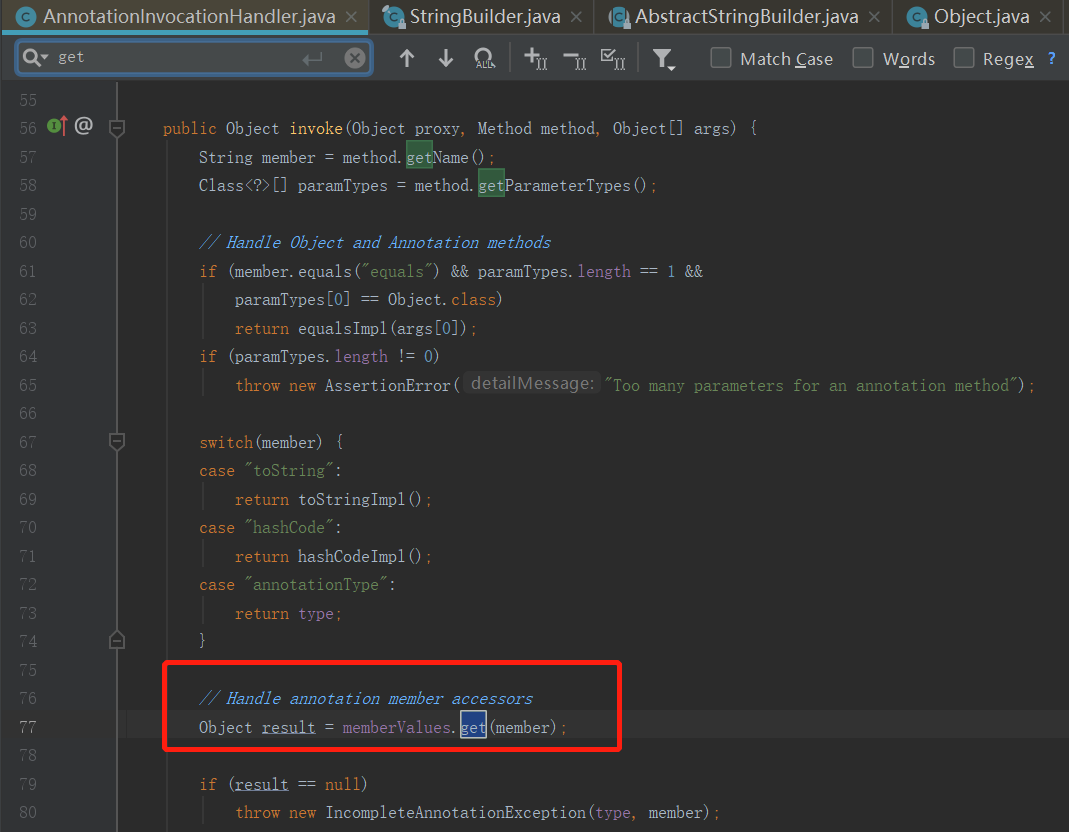Unselect occurrence icon in search bar
Viewport: 1069px width, 832px height.
(x=574, y=59)
